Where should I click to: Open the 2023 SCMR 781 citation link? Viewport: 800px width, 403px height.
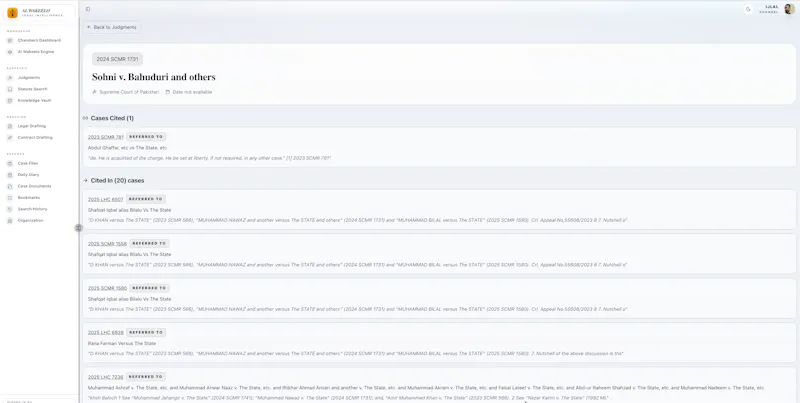[x=106, y=137]
